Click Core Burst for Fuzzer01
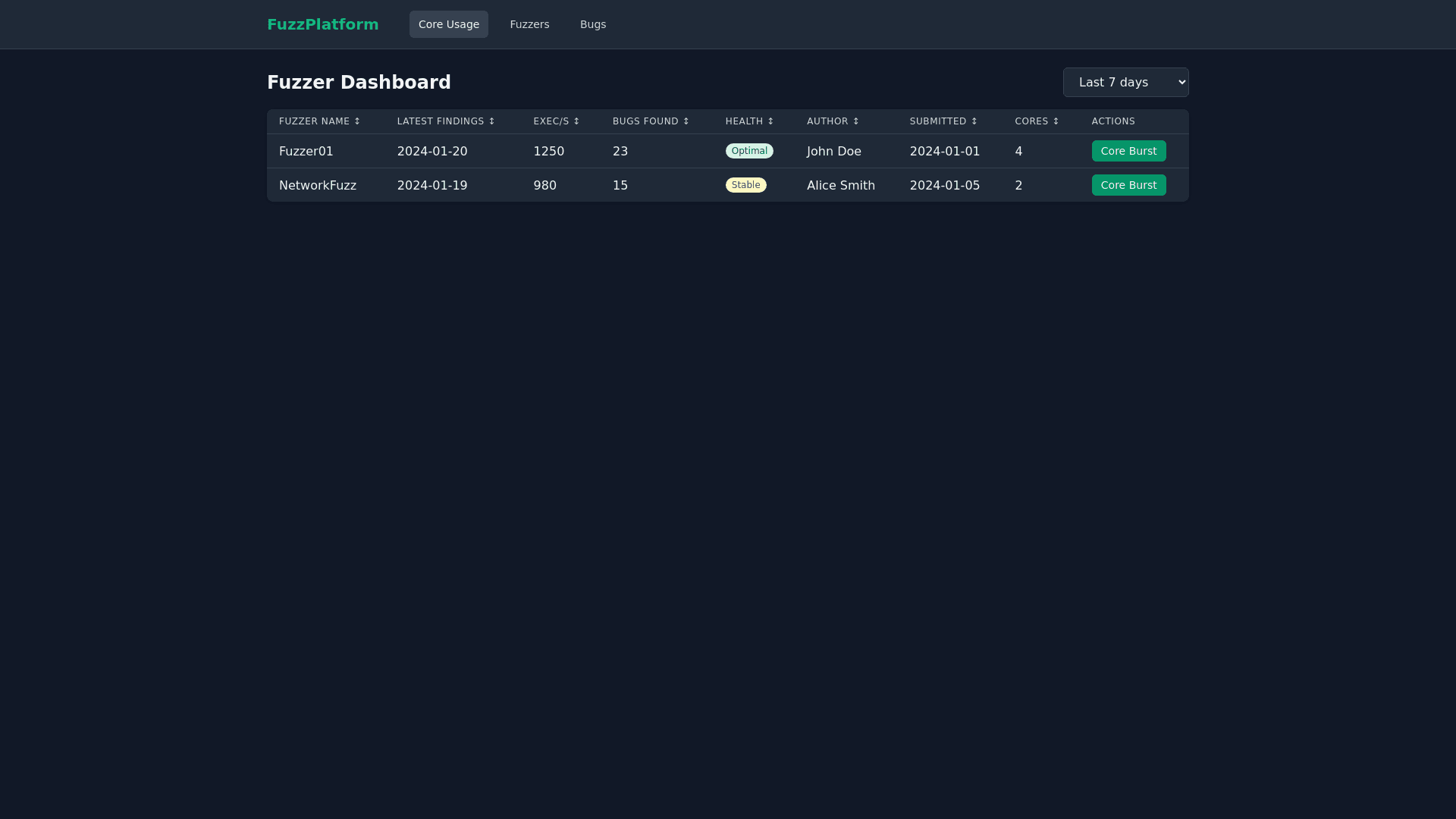The width and height of the screenshot is (1456, 819). click(x=1128, y=151)
